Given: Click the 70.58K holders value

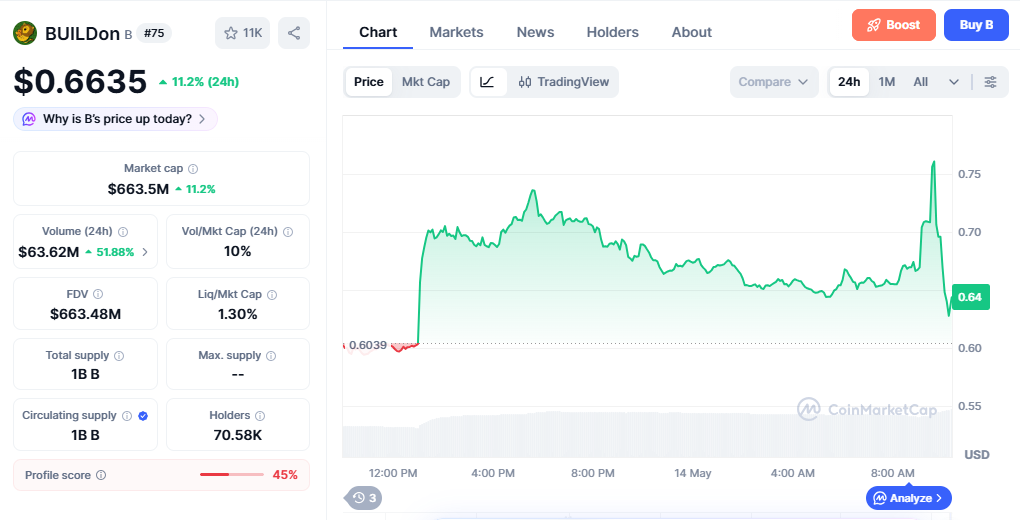Looking at the screenshot, I should 237,435.
